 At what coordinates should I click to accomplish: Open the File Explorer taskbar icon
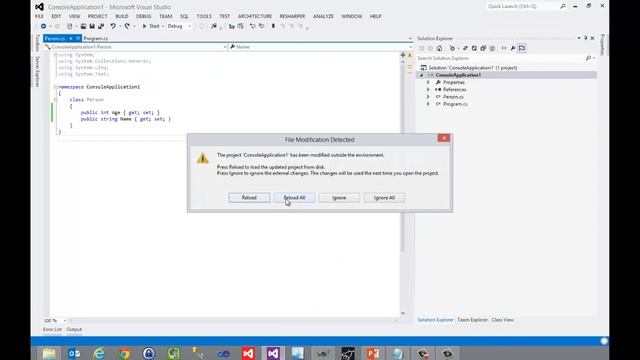49,353
